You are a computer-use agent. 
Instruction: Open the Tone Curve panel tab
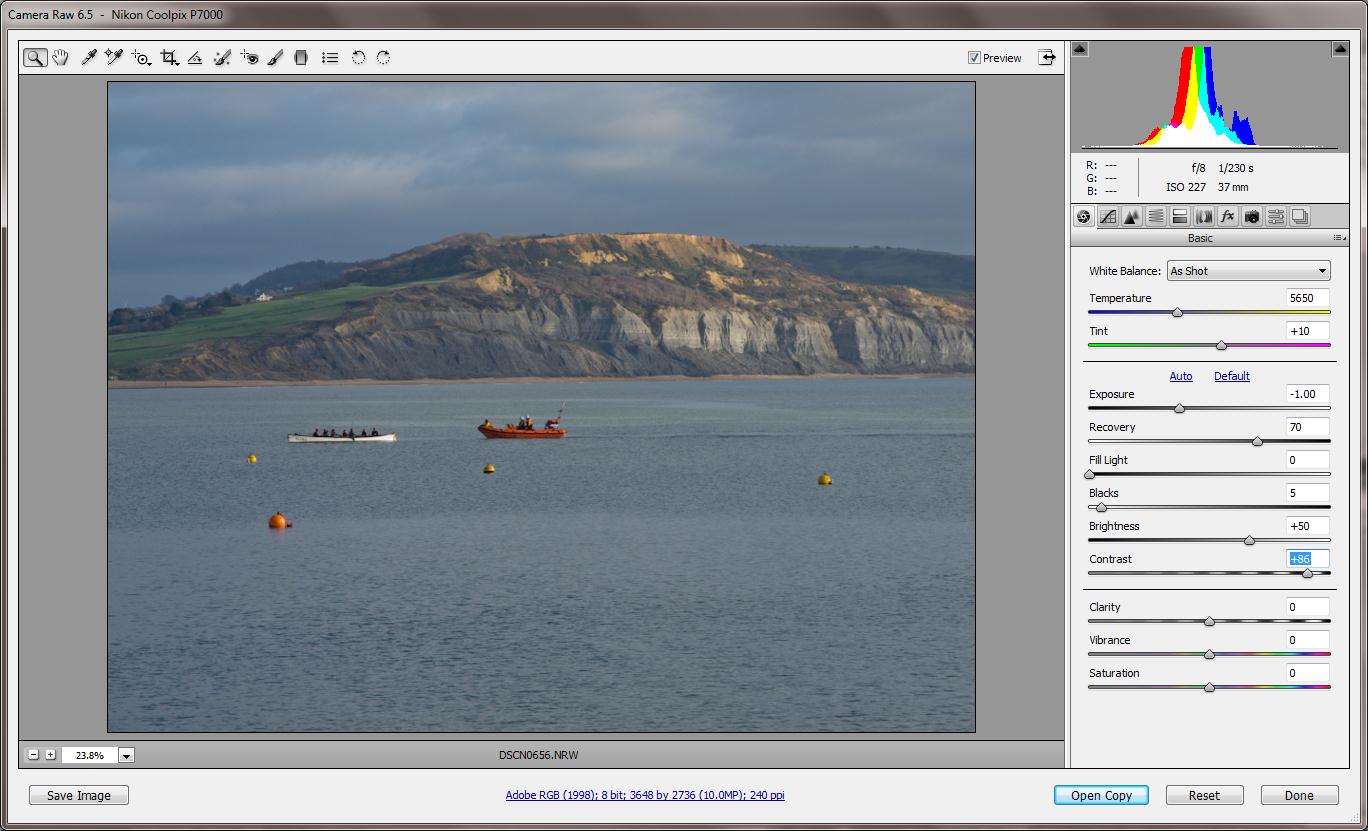[x=1108, y=216]
